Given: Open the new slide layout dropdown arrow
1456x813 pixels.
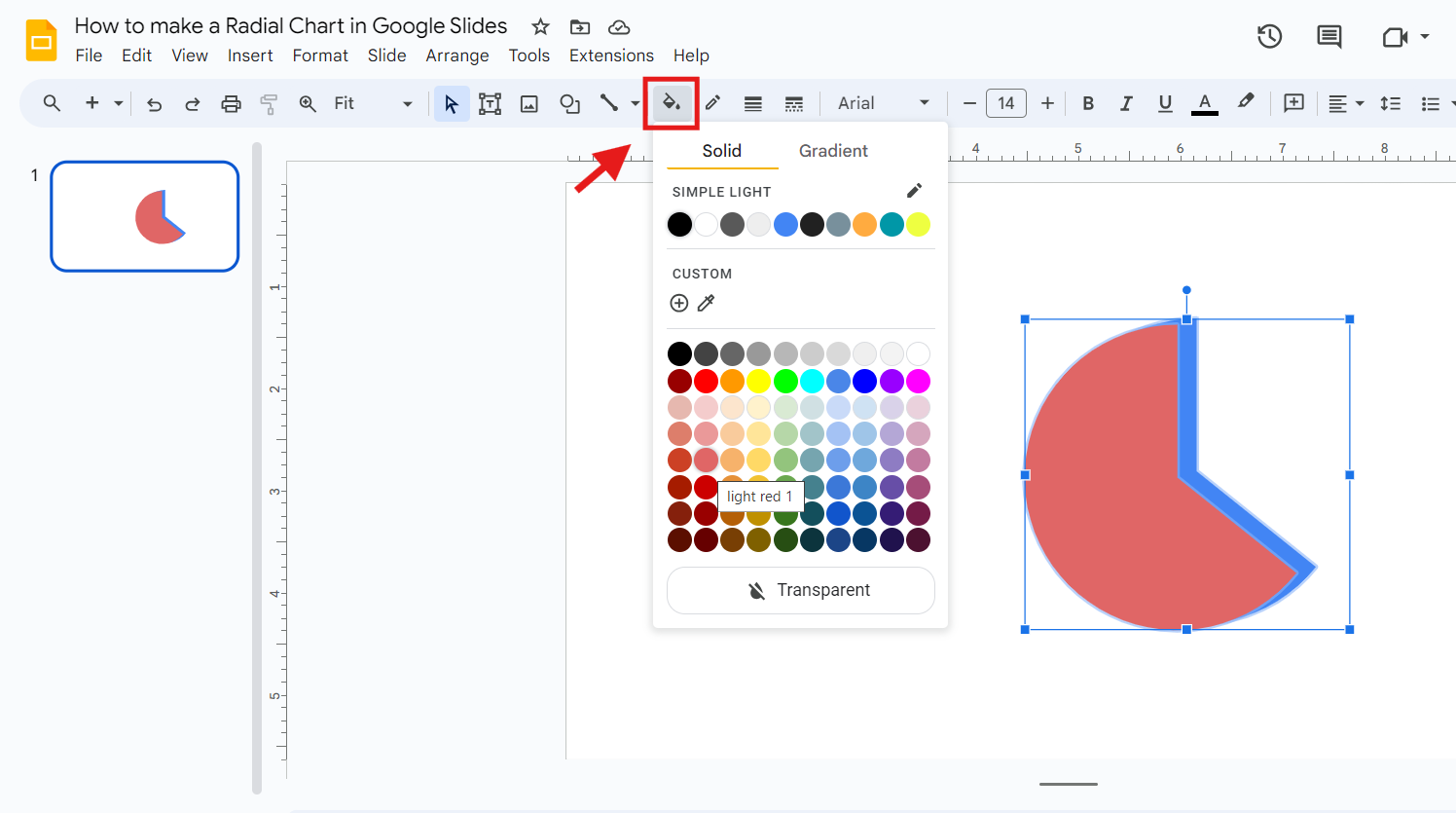Looking at the screenshot, I should point(118,103).
